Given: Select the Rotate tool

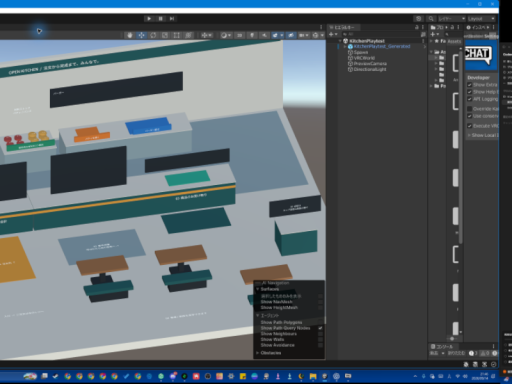Looking at the screenshot, I should (x=153, y=35).
